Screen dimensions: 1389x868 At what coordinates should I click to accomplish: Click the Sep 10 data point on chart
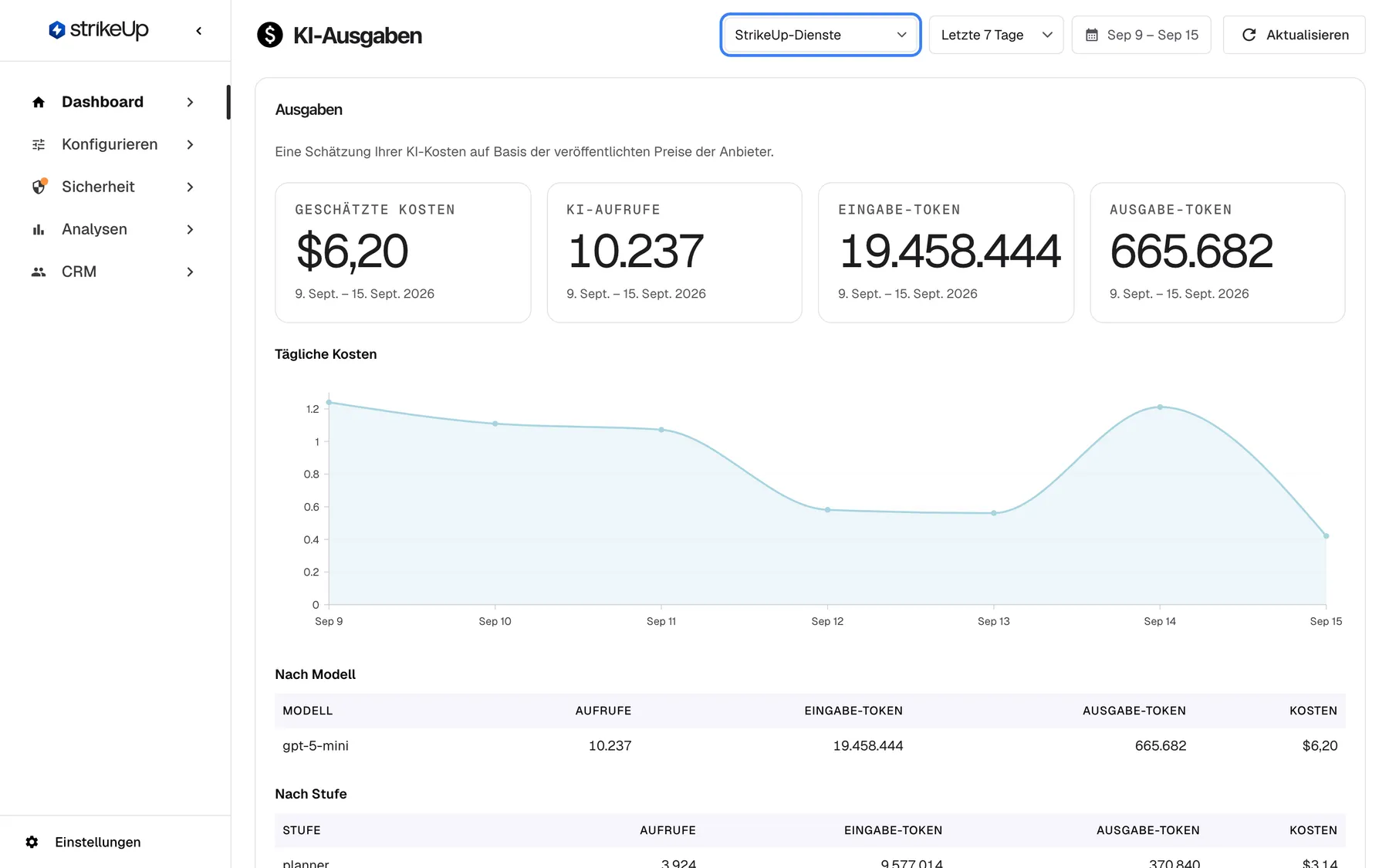pyautogui.click(x=495, y=424)
